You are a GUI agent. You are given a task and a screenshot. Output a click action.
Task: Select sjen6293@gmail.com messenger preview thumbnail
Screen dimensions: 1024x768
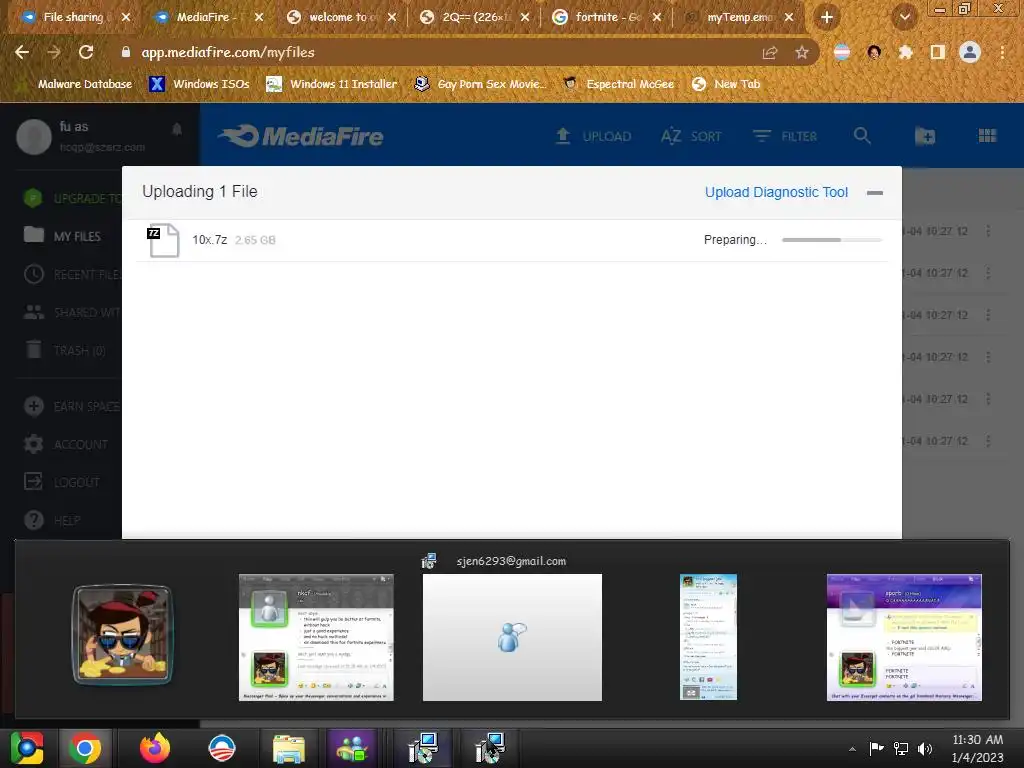point(512,637)
